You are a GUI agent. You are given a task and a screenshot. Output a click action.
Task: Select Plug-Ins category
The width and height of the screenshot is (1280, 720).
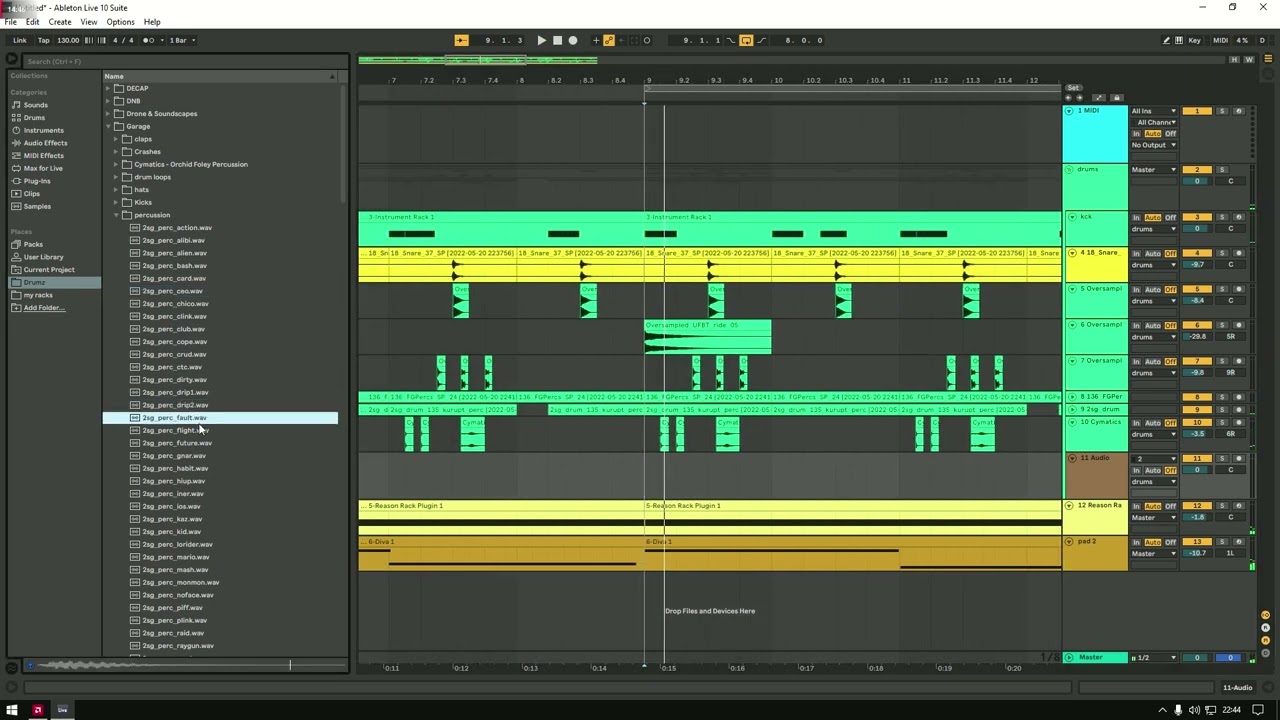pyautogui.click(x=37, y=181)
